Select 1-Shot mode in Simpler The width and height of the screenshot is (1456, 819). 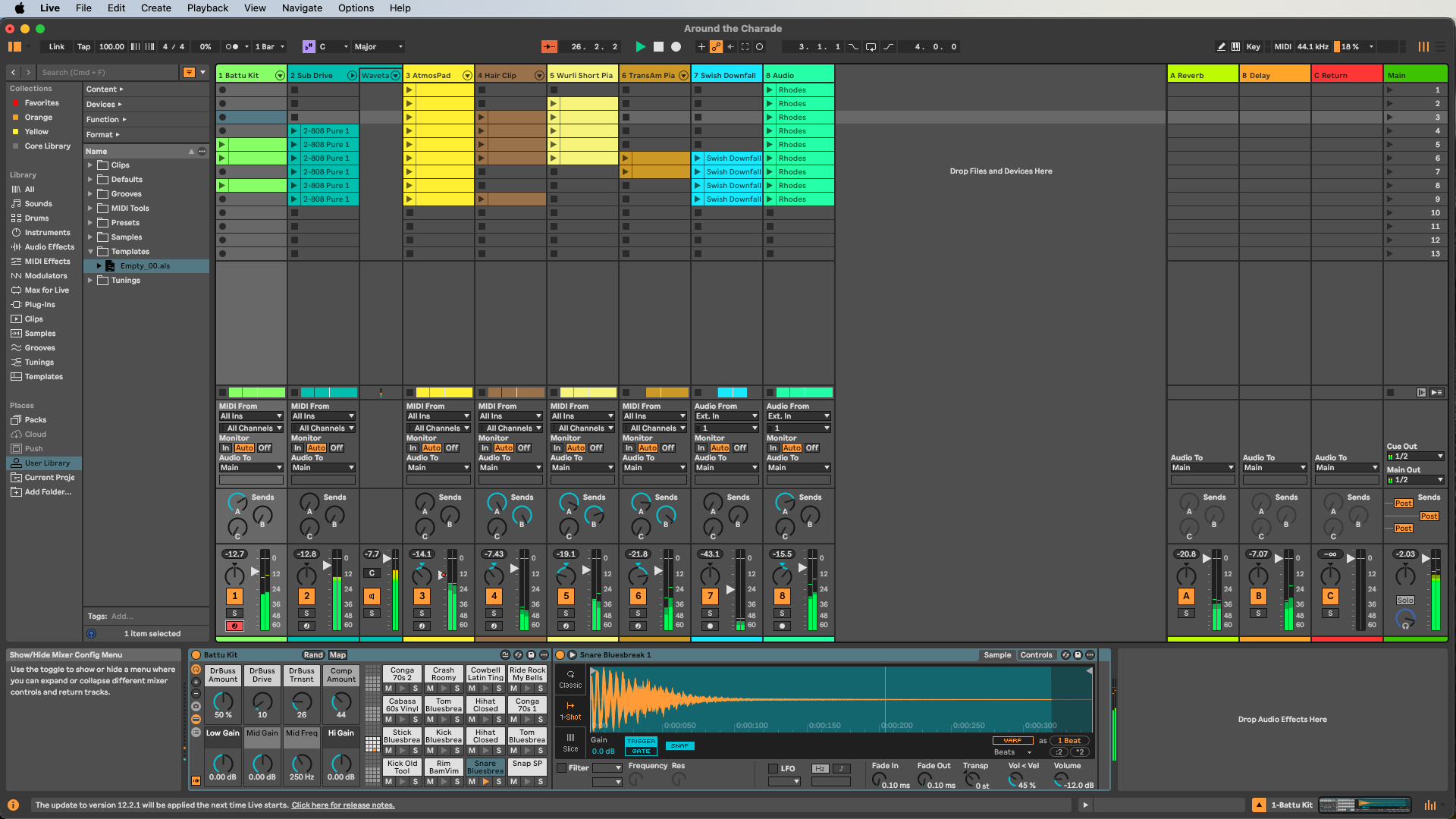coord(570,711)
